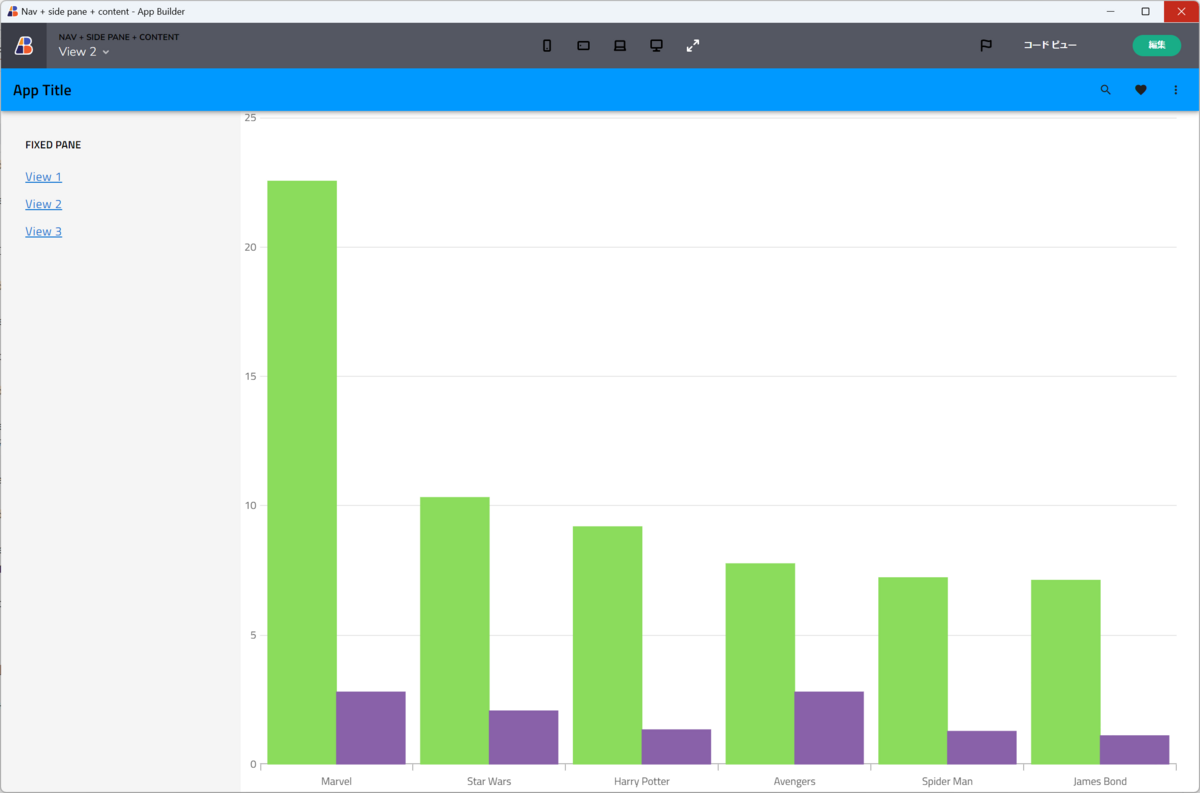This screenshot has height=793, width=1200.
Task: Click the James Bond axis label
Action: (x=1100, y=781)
